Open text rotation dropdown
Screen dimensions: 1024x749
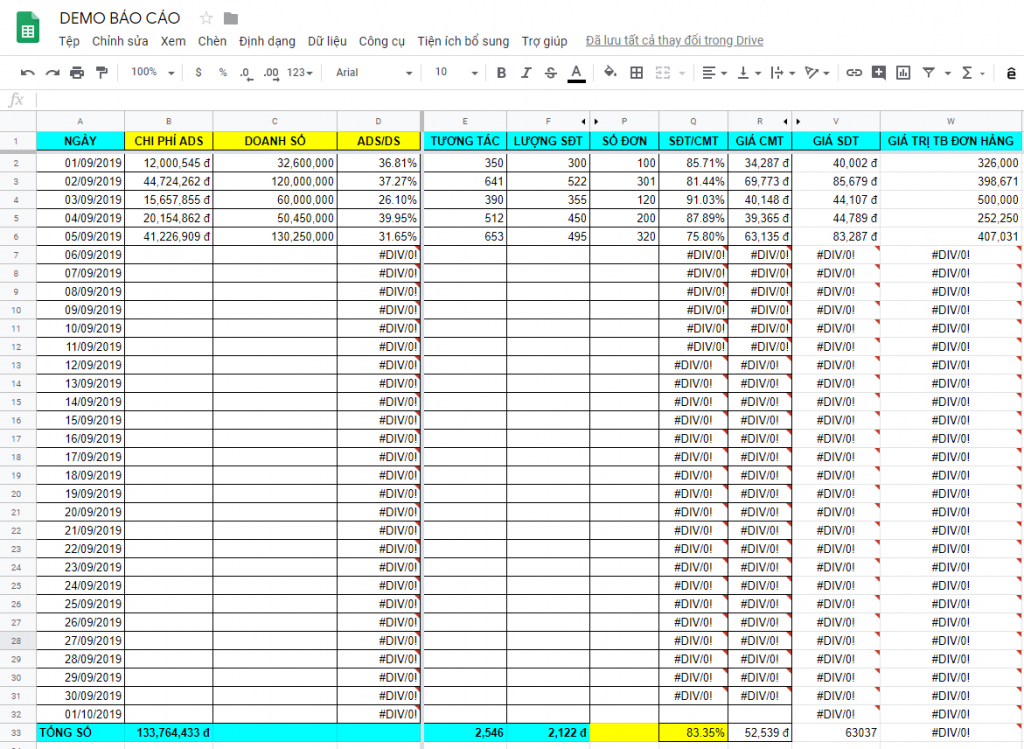click(816, 72)
